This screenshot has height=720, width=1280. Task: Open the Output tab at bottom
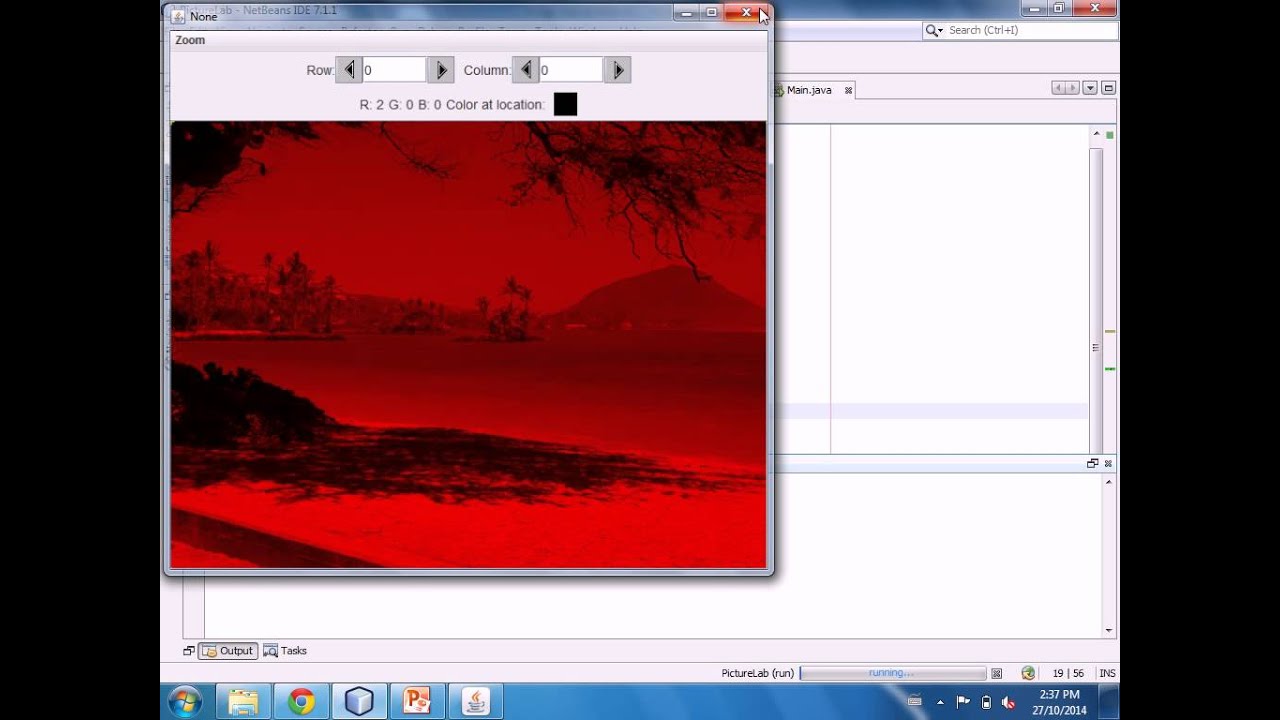228,651
